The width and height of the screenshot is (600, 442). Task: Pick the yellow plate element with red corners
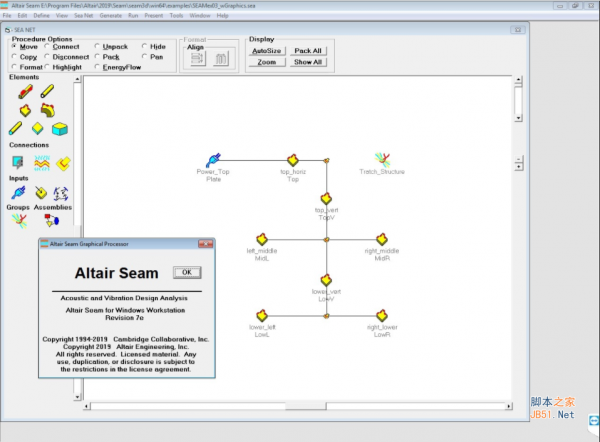tap(25, 110)
